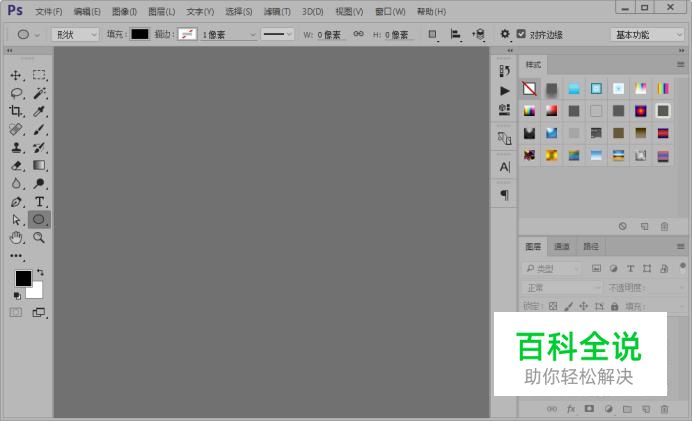Swap foreground and background colors
This screenshot has height=421, width=692.
coord(41,272)
